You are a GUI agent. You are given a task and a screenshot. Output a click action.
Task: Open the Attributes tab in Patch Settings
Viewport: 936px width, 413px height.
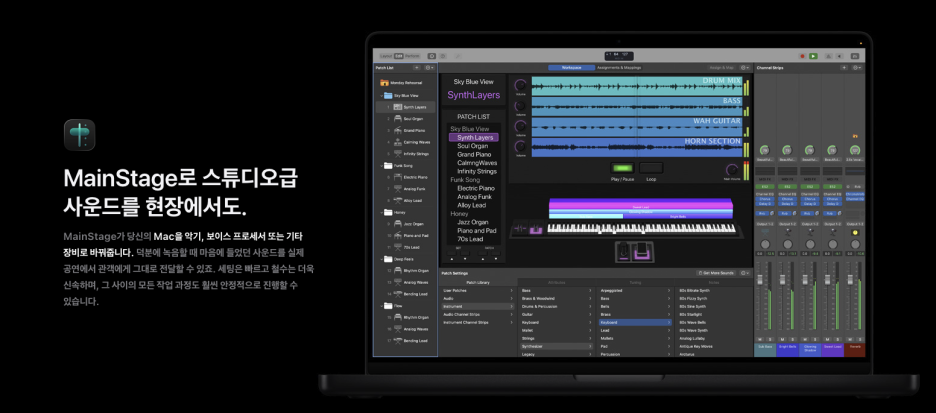557,282
